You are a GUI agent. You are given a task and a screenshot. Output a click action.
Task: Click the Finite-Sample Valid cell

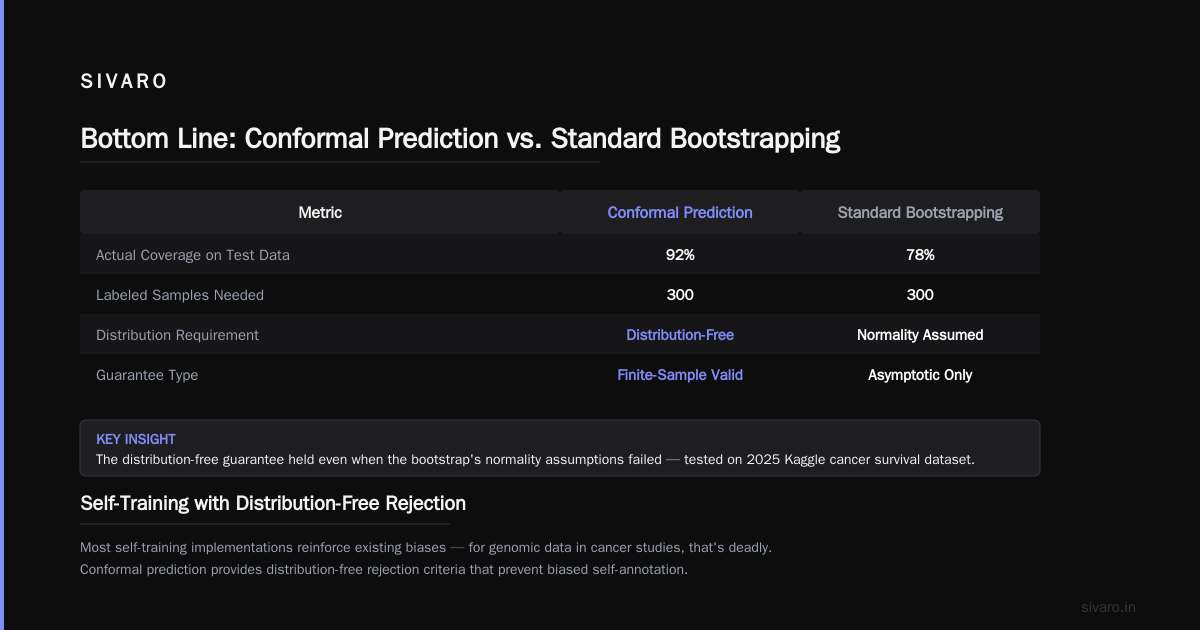680,375
